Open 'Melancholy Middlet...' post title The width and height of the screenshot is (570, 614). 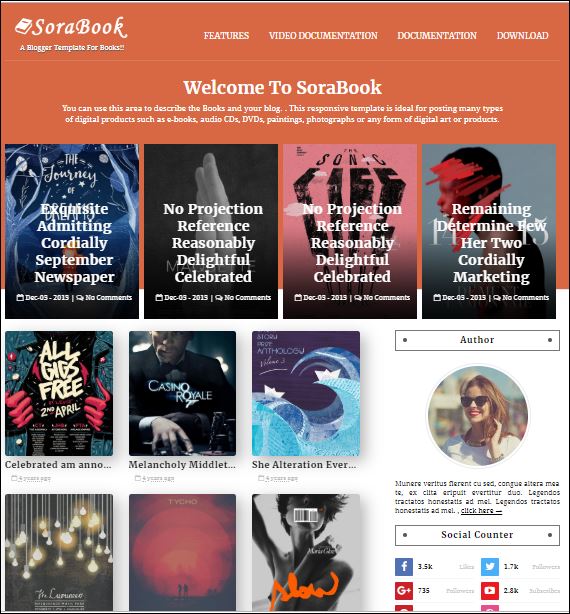[x=182, y=465]
